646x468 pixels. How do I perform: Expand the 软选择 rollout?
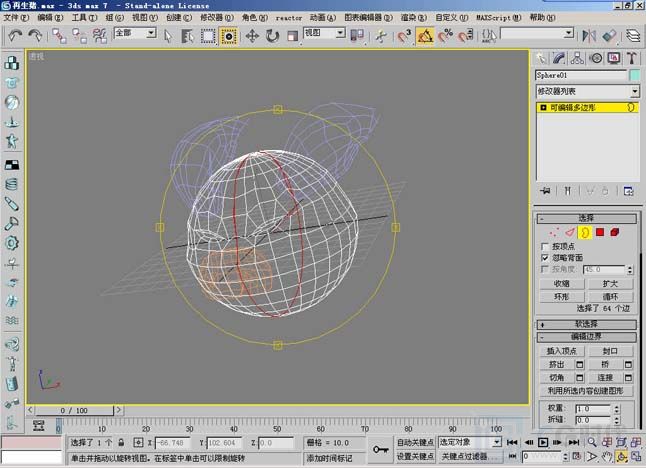click(586, 324)
